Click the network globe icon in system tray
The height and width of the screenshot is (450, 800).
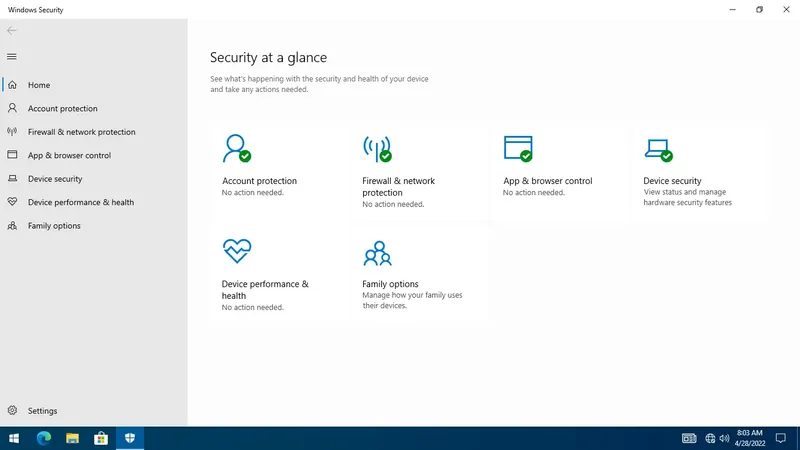coord(710,438)
